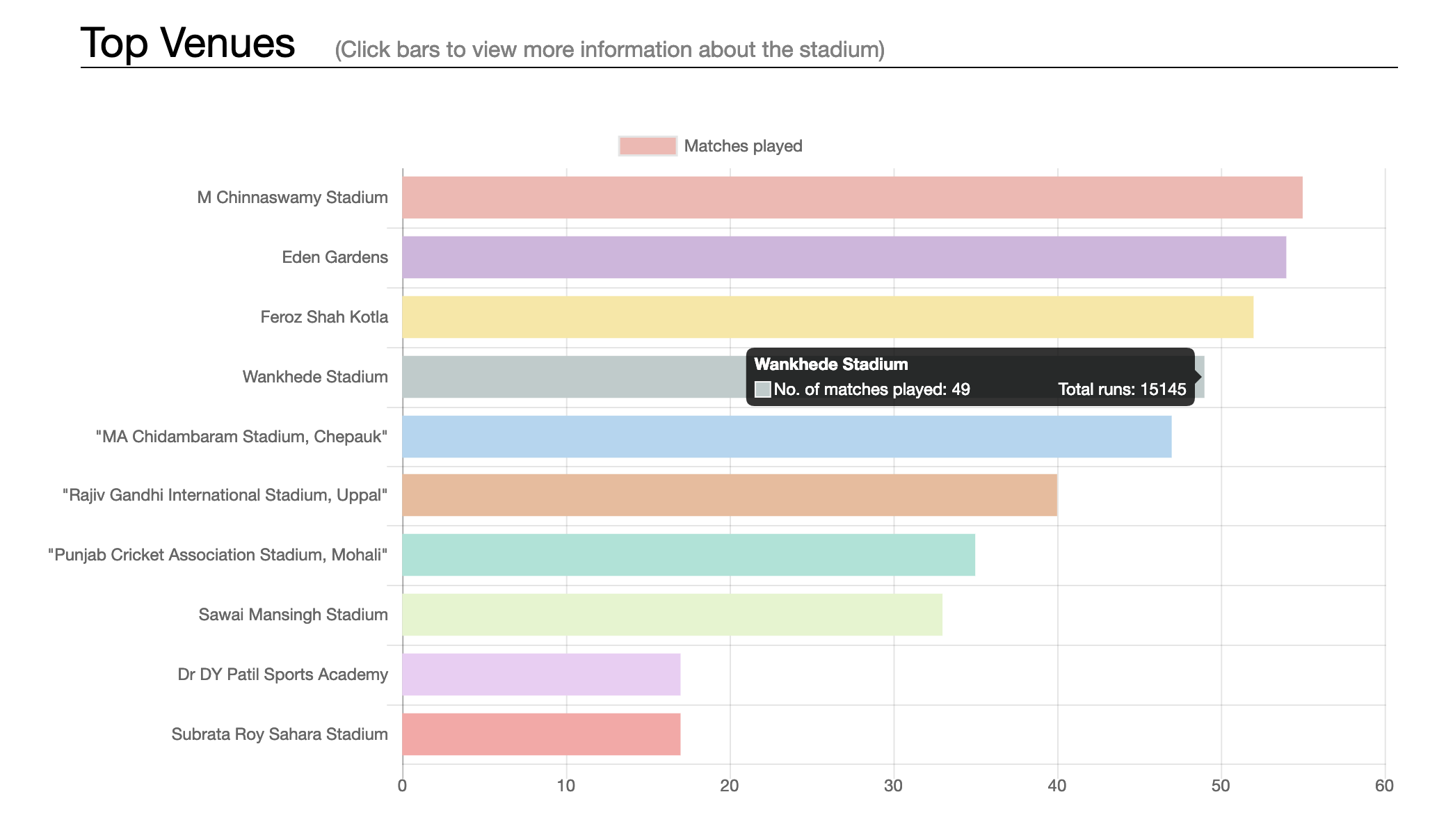Click the 60 tick on x-axis
The image size is (1430, 840).
click(1384, 786)
